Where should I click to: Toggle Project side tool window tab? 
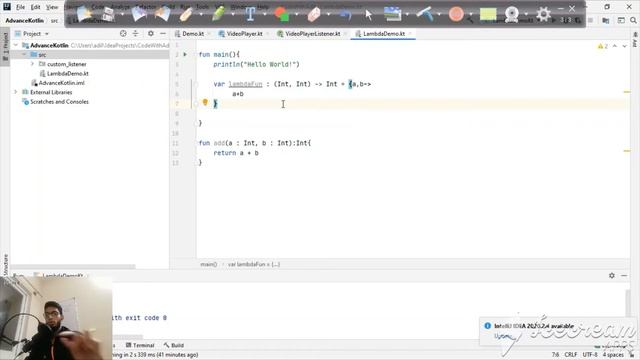pos(5,47)
